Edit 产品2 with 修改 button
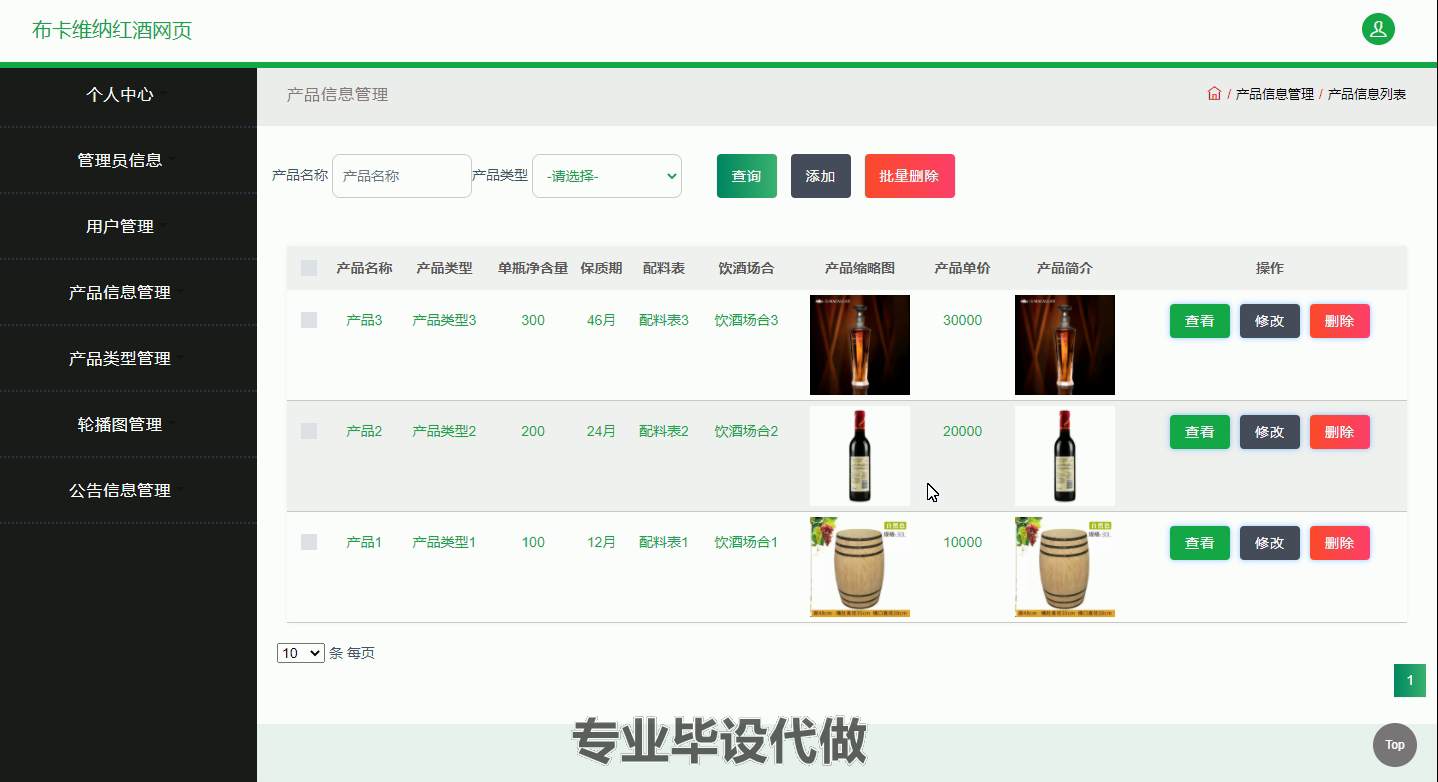Viewport: 1438px width, 782px height. 1270,432
